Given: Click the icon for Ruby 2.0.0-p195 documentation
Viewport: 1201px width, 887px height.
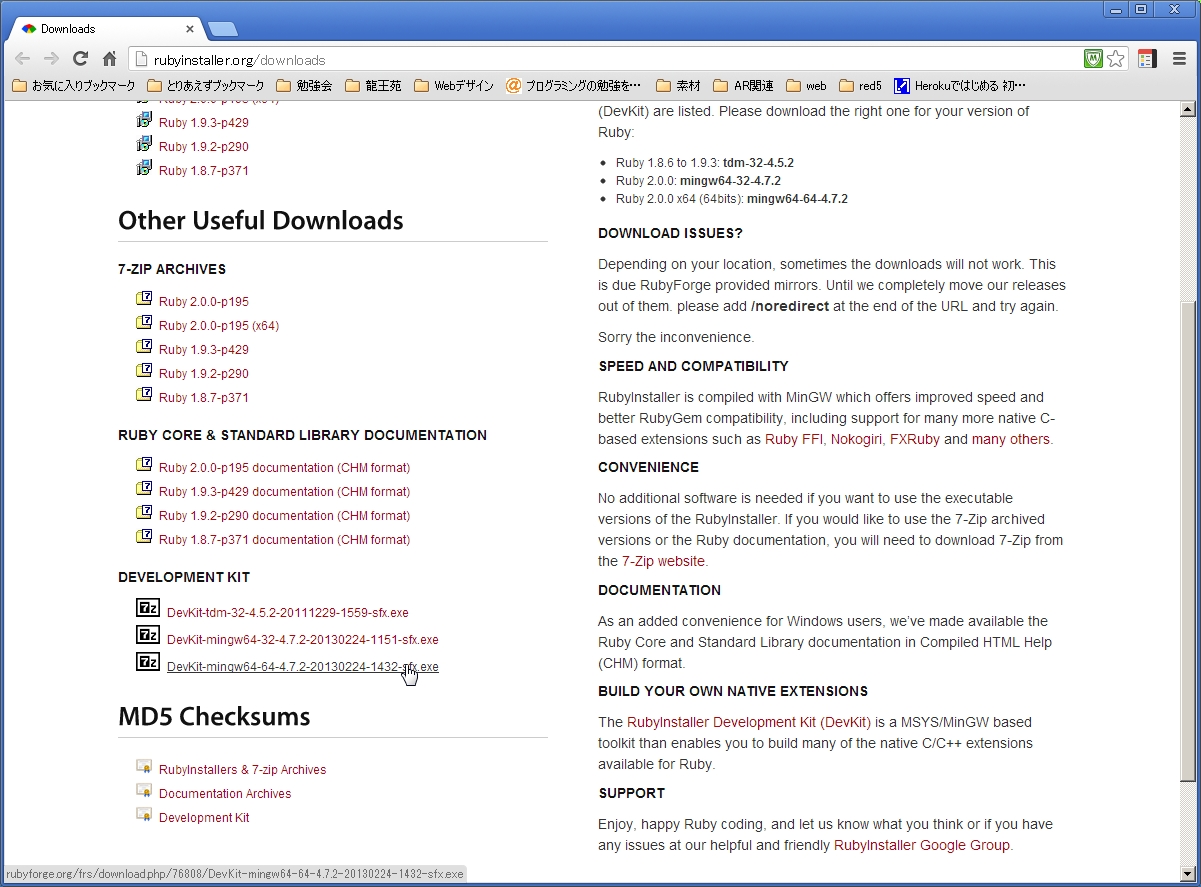Looking at the screenshot, I should [x=144, y=465].
